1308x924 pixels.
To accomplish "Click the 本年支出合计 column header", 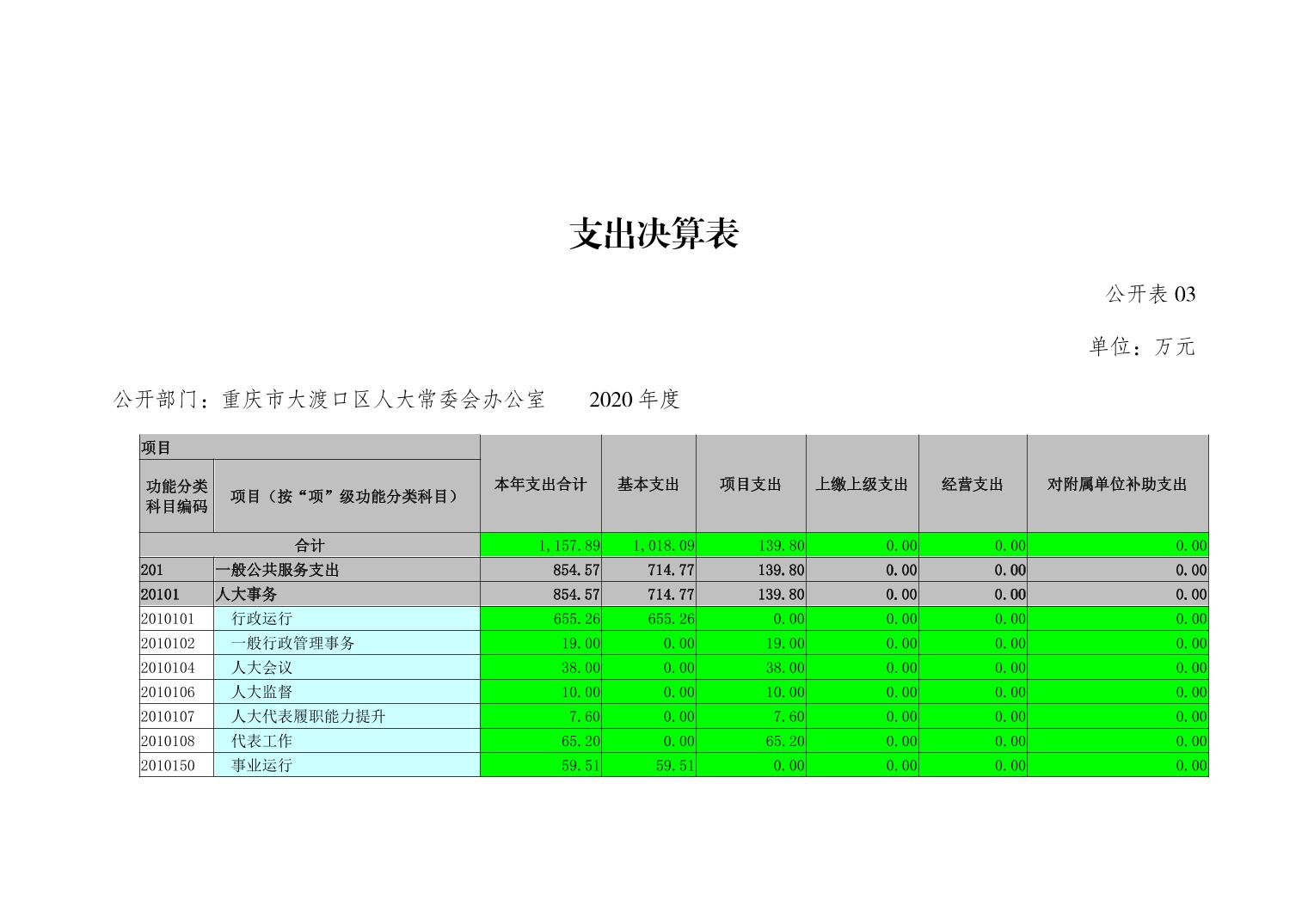I will 540,485.
